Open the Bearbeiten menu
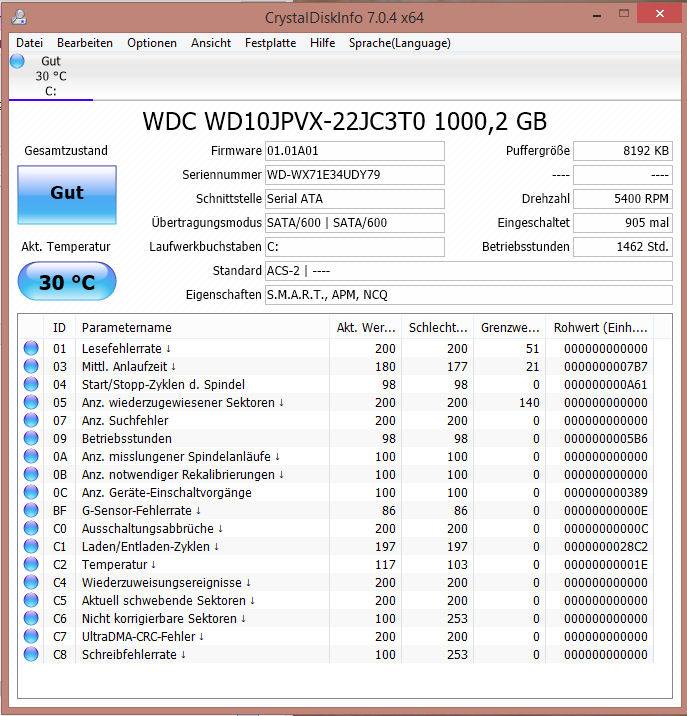 85,43
